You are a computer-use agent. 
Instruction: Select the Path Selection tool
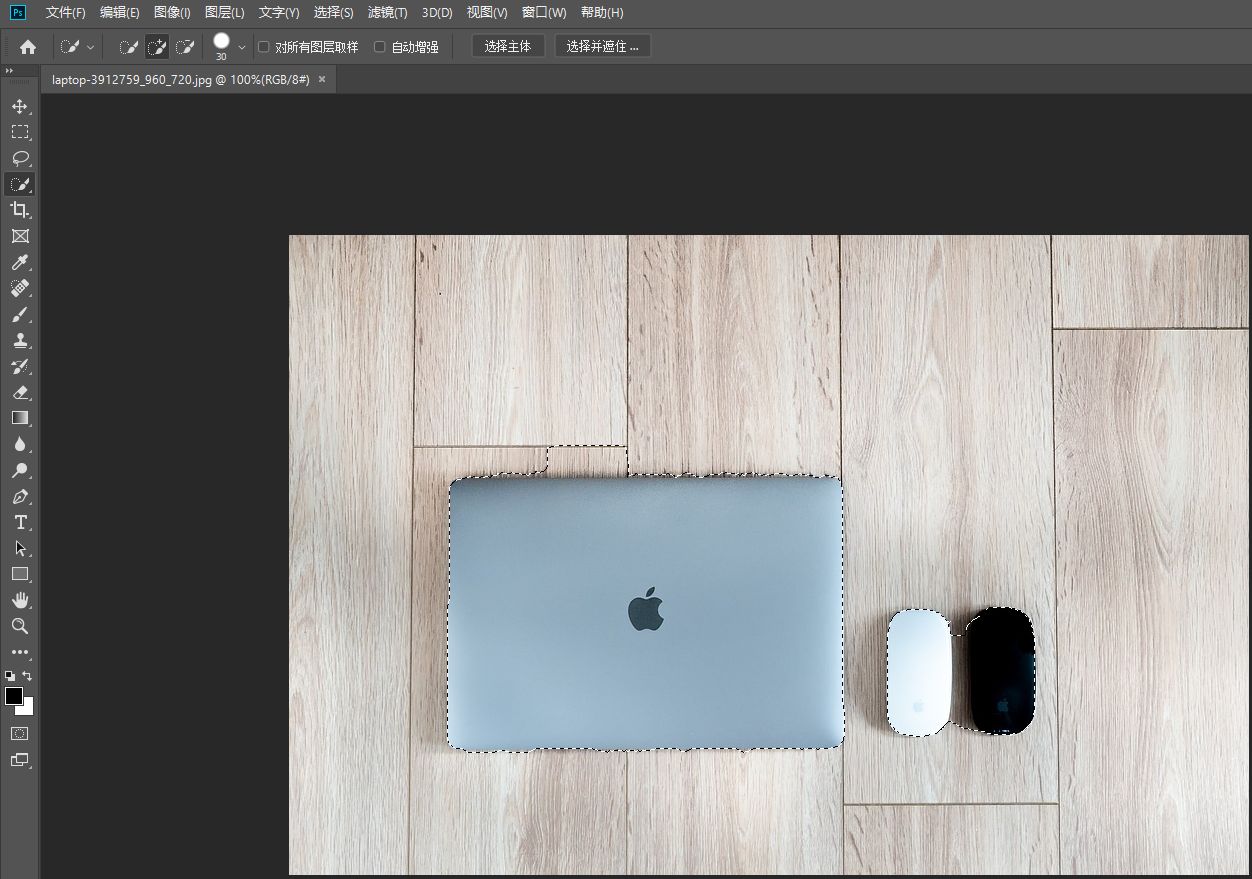pos(20,548)
